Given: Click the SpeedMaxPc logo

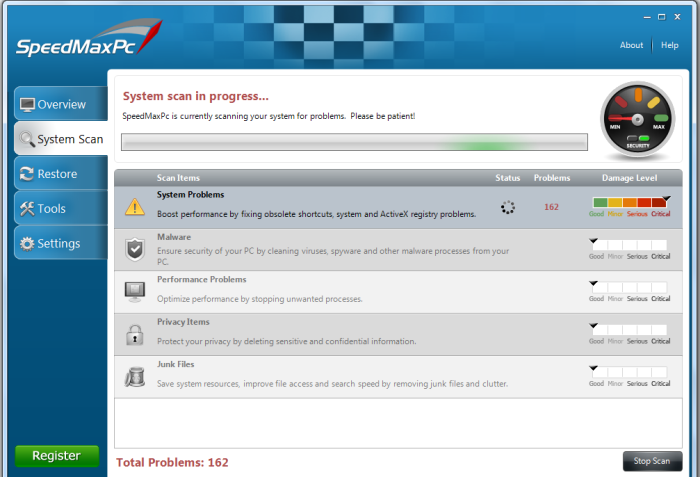Looking at the screenshot, I should (88, 39).
